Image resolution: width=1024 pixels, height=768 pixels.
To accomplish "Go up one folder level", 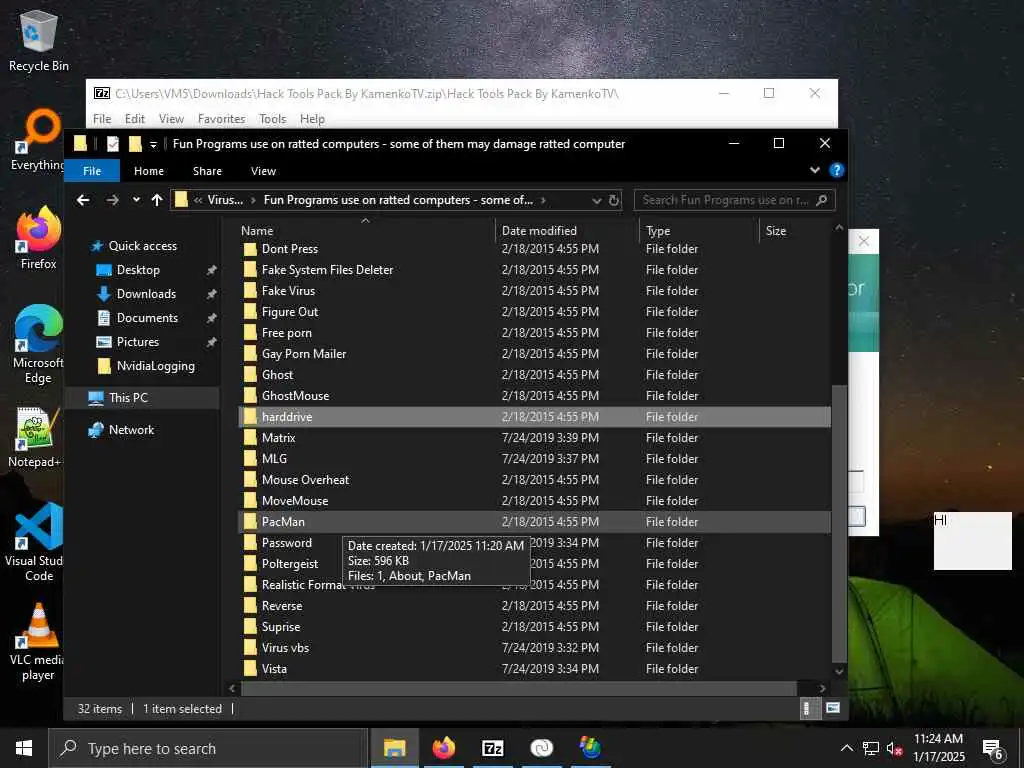I will (157, 200).
